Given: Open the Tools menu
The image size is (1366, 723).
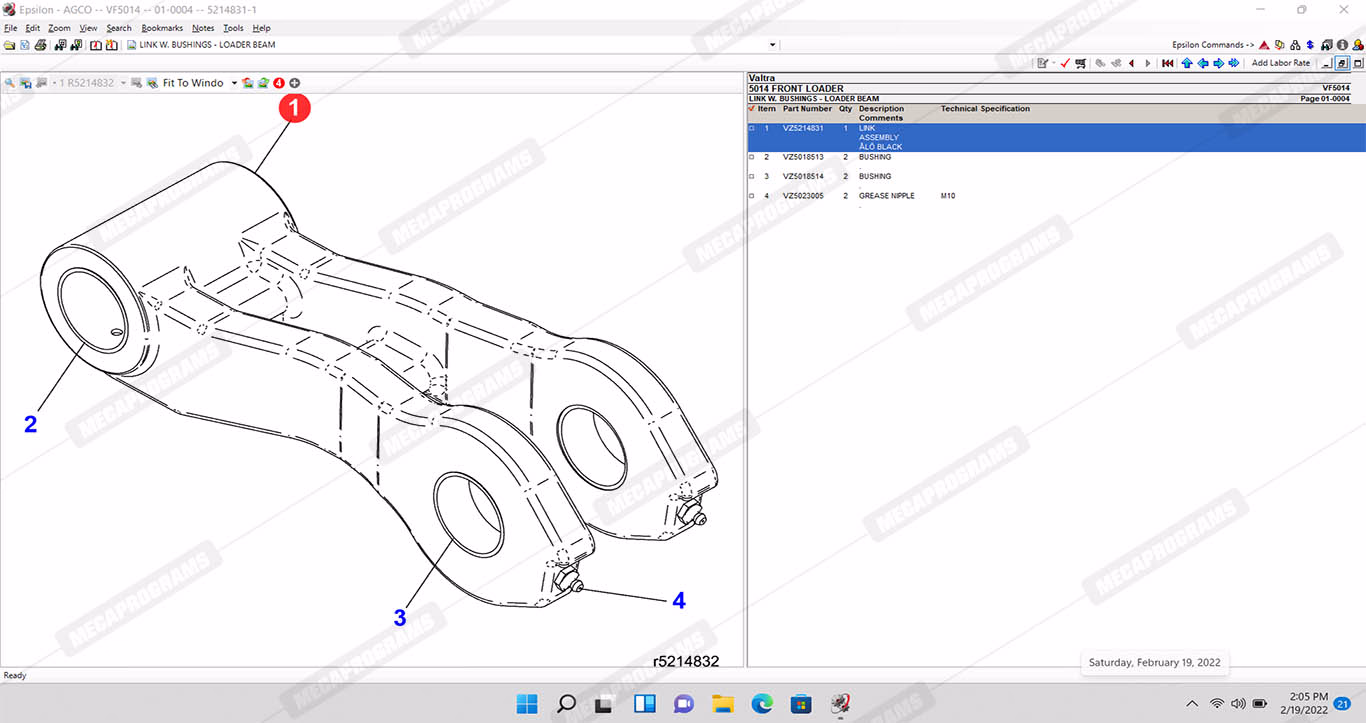Looking at the screenshot, I should click(x=233, y=28).
